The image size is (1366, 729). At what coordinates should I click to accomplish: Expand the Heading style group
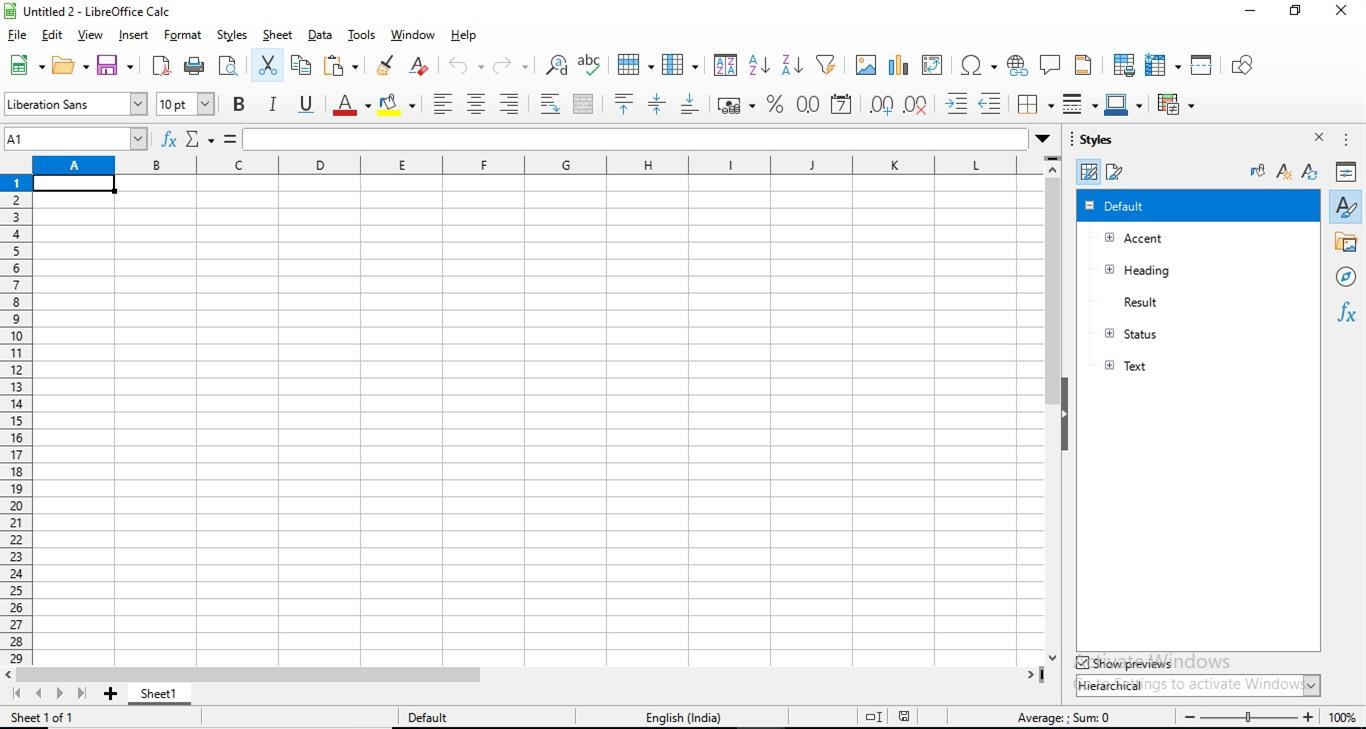1109,270
